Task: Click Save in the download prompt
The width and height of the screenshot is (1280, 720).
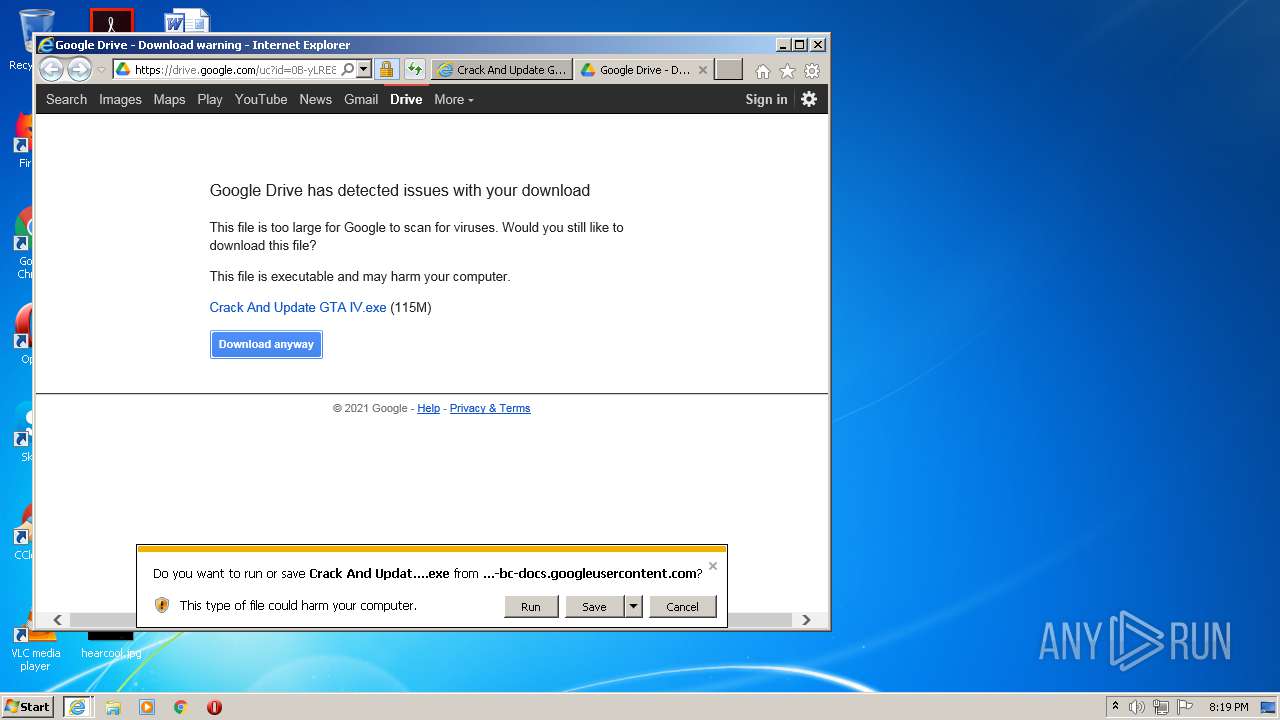Action: [594, 606]
